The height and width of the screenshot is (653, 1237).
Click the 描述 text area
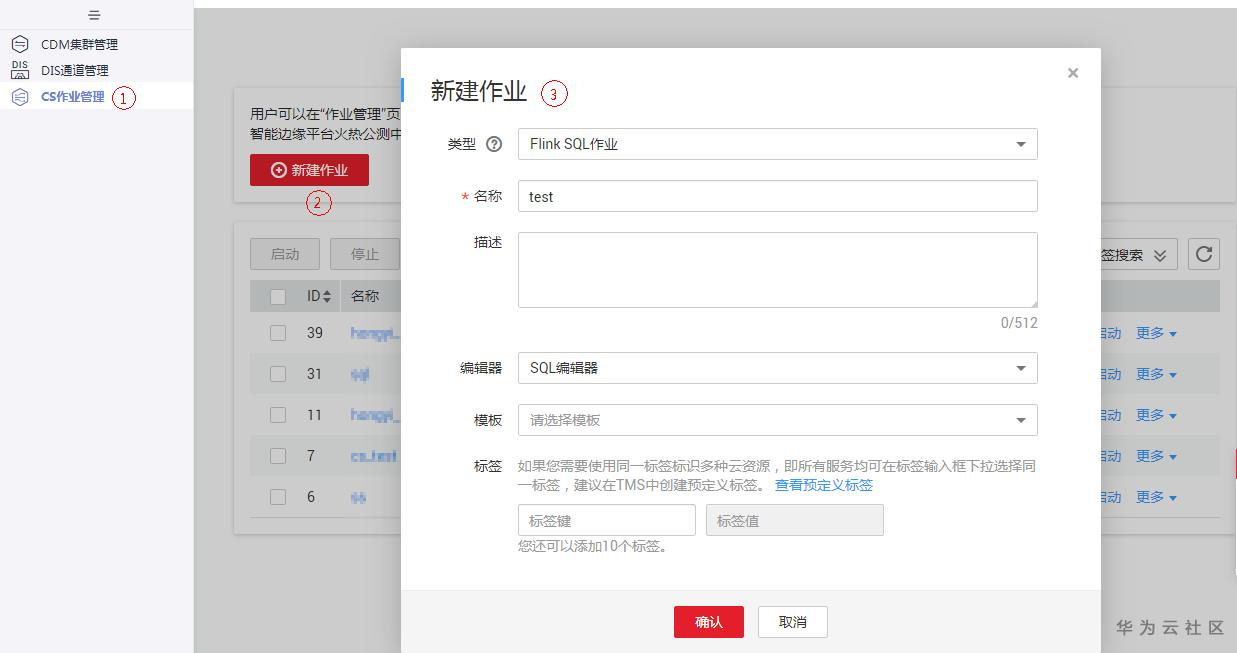point(777,270)
